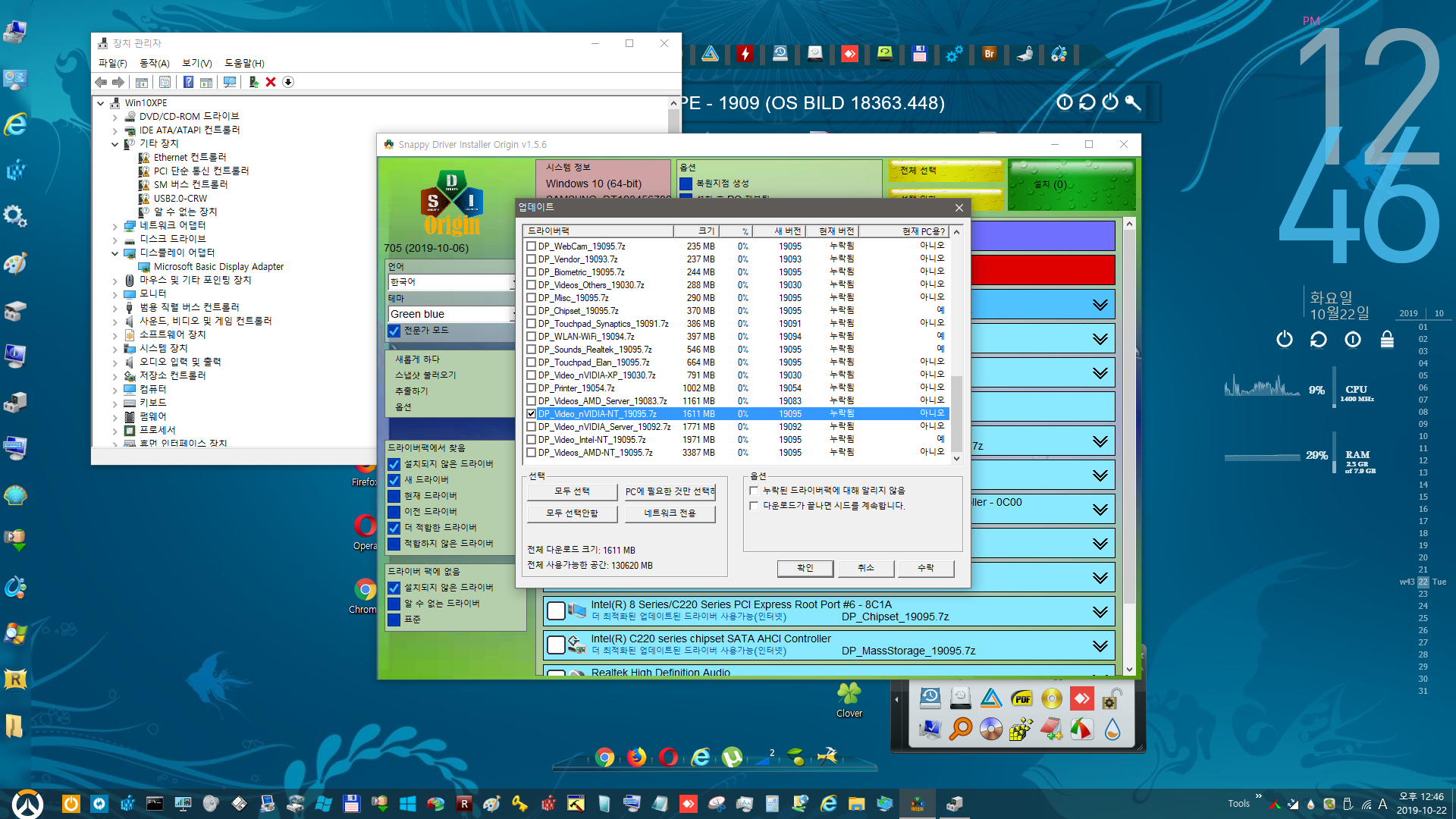Image resolution: width=1456 pixels, height=819 pixels.
Task: Click the command prompt icon on the taskbar
Action: pos(155,804)
